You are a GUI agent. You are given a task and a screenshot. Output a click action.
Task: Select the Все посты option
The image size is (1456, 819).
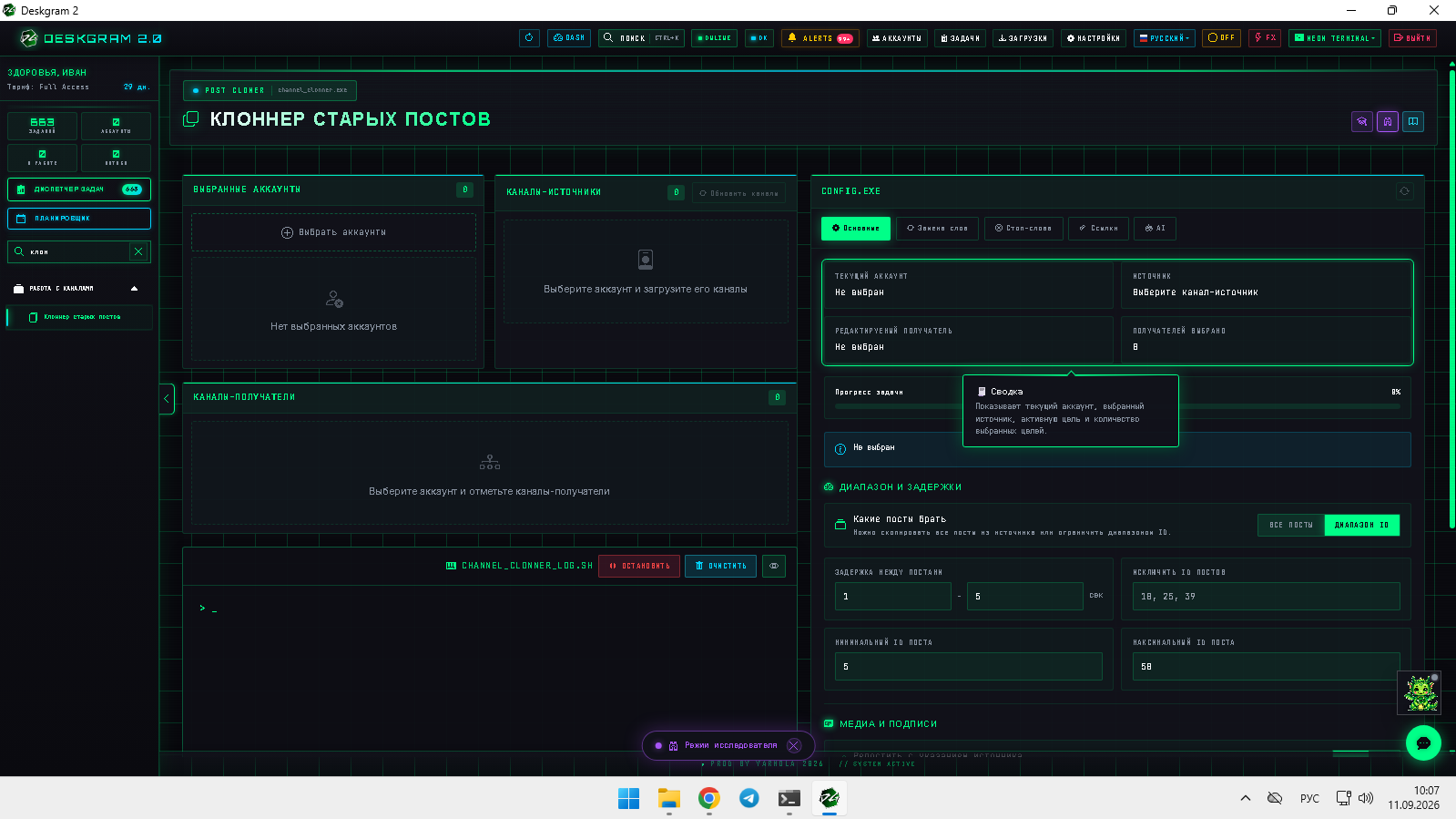point(1291,525)
